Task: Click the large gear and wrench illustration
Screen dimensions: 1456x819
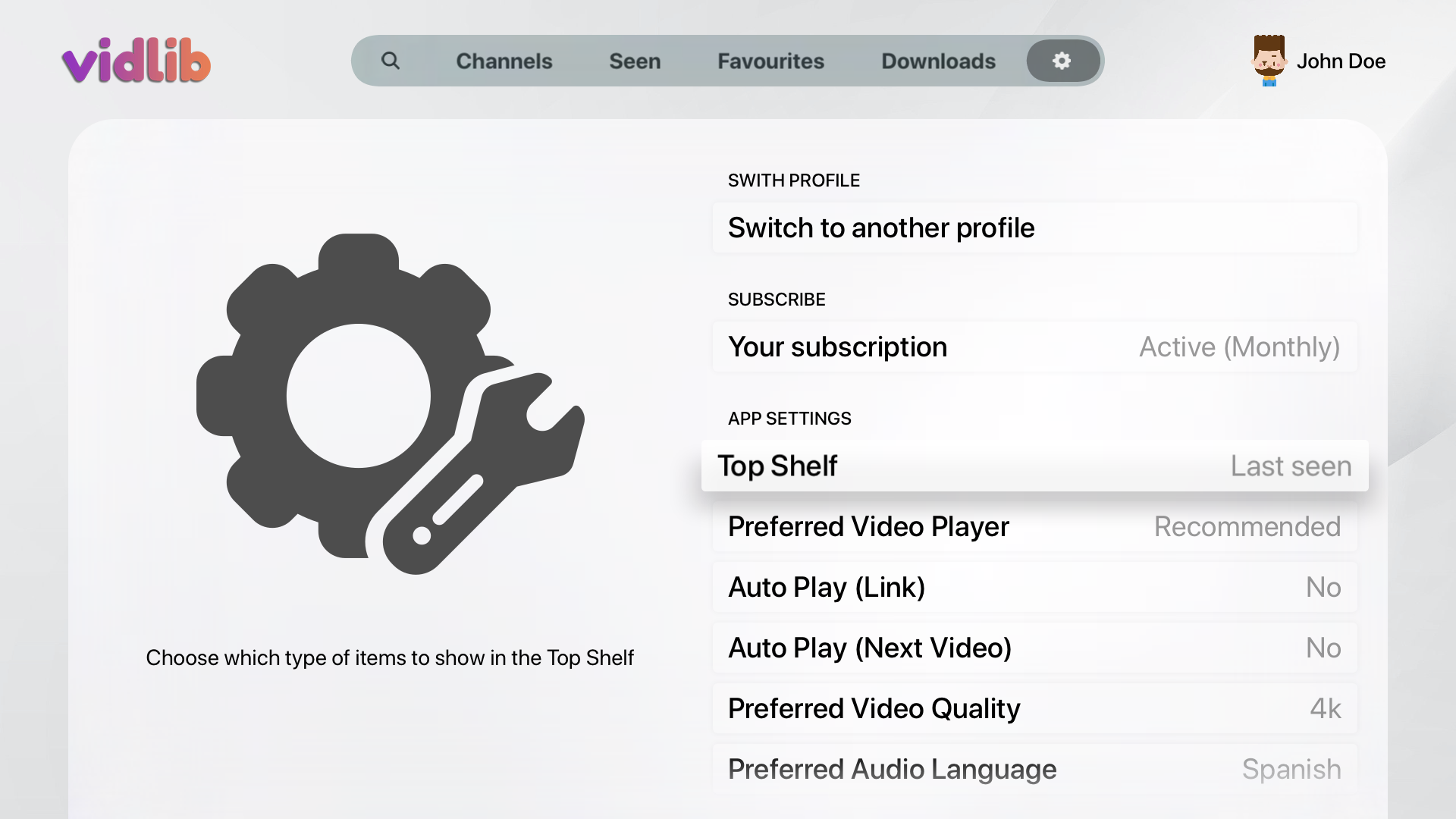Action: coord(391,403)
